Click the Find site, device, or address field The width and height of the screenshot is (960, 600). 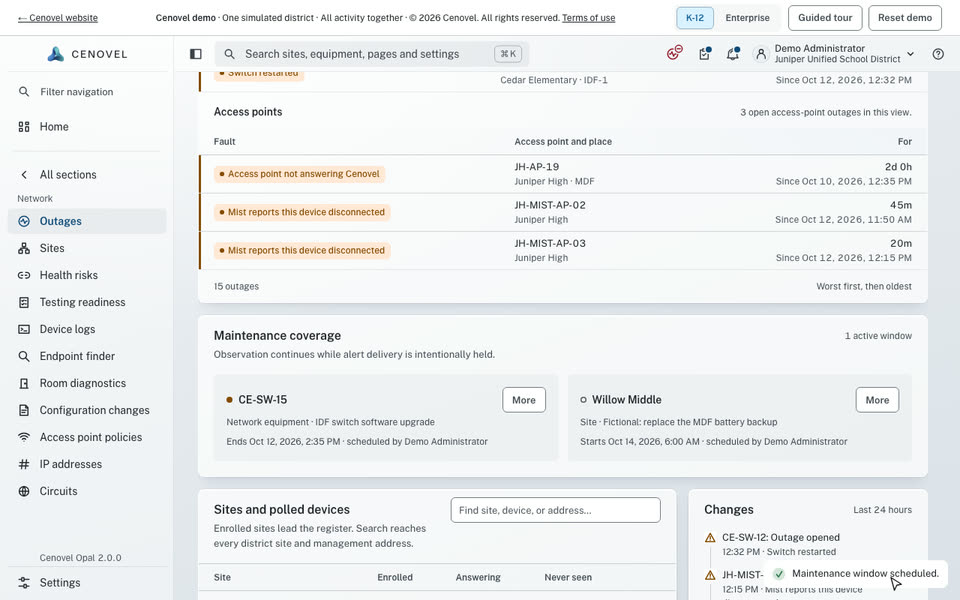coord(555,510)
